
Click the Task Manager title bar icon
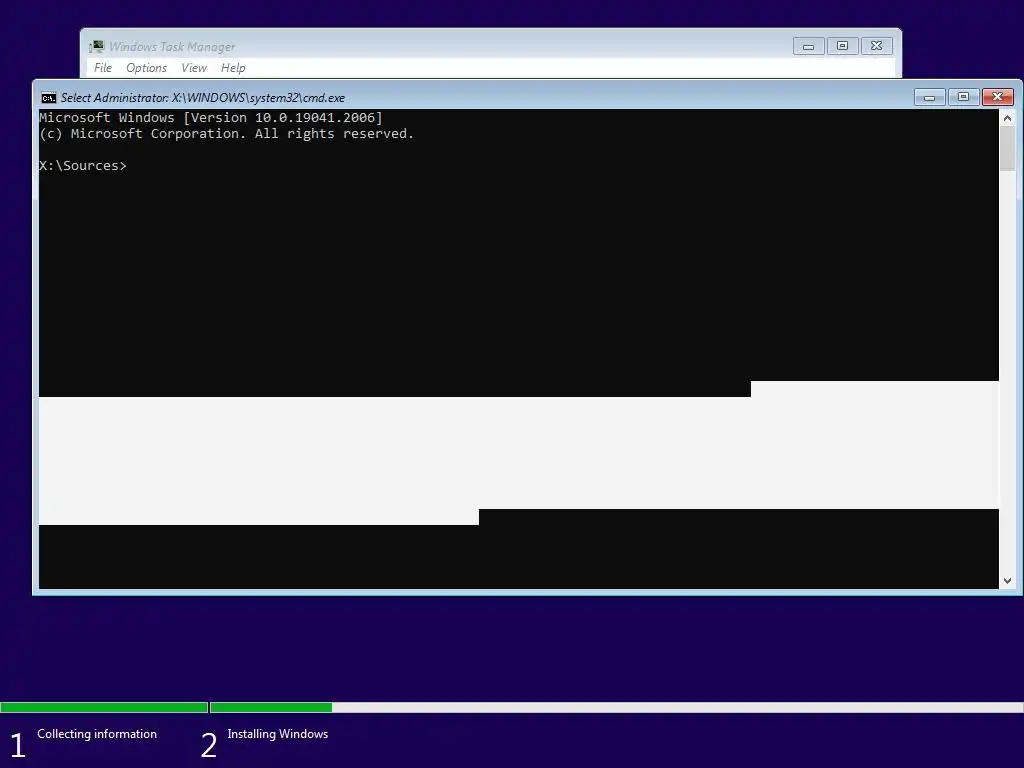pyautogui.click(x=97, y=46)
